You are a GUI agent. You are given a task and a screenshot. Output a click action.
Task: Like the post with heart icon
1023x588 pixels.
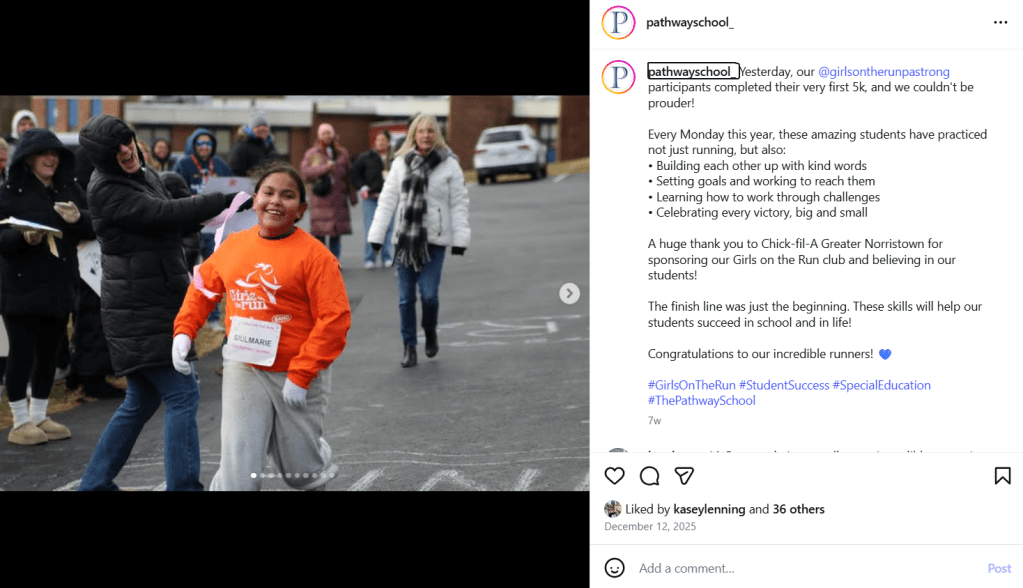[x=614, y=476]
